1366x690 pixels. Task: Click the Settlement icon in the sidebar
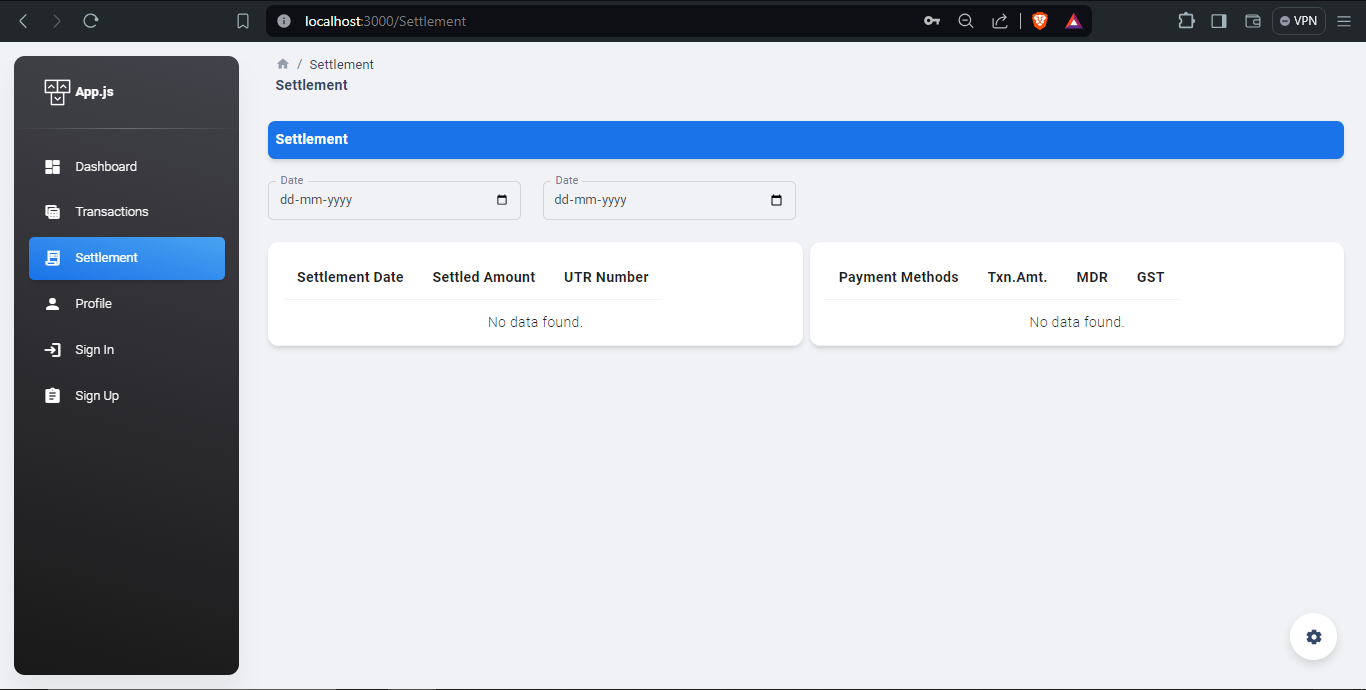[53, 258]
